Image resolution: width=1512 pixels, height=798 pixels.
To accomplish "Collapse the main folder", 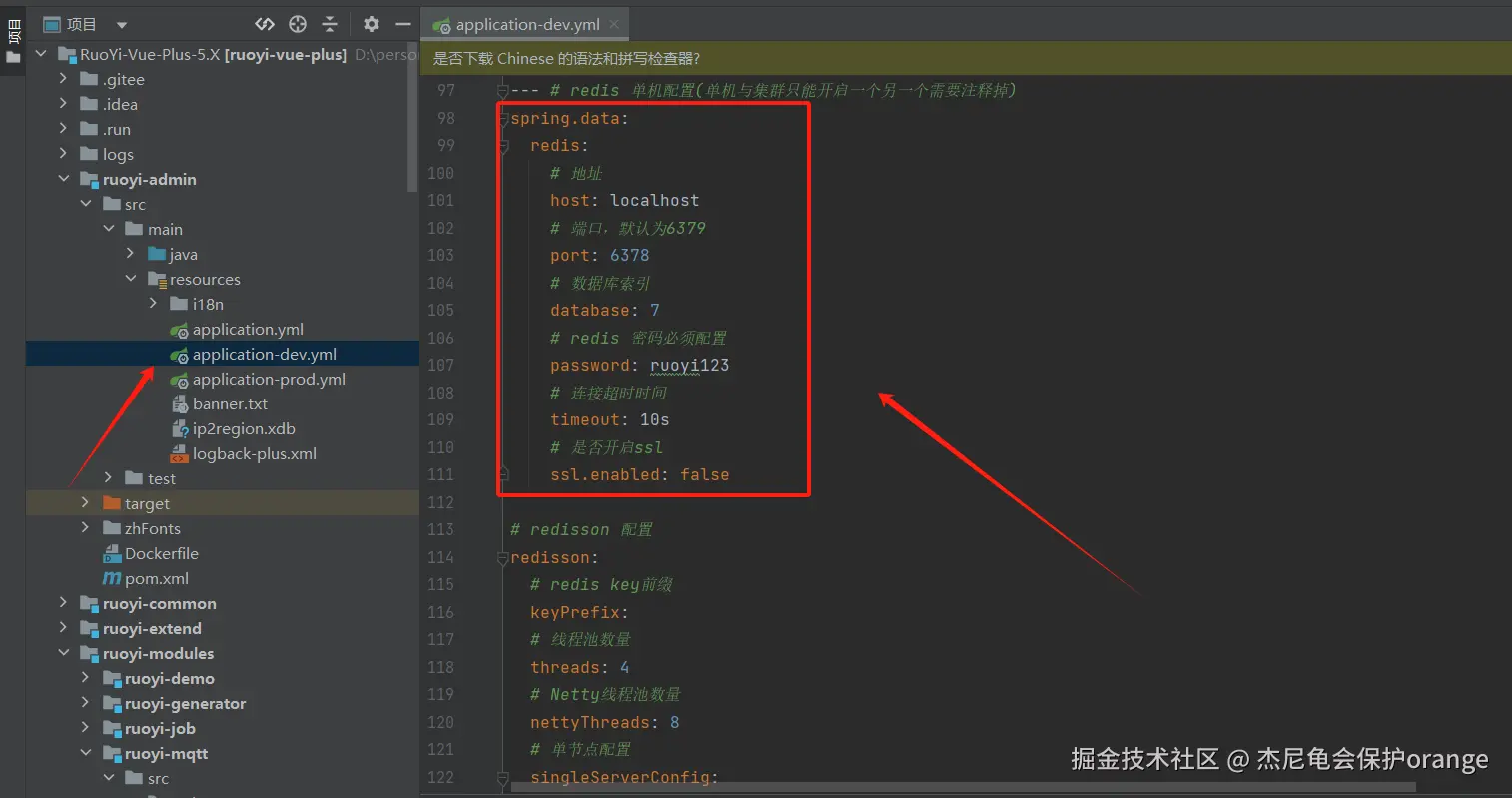I will tap(109, 229).
